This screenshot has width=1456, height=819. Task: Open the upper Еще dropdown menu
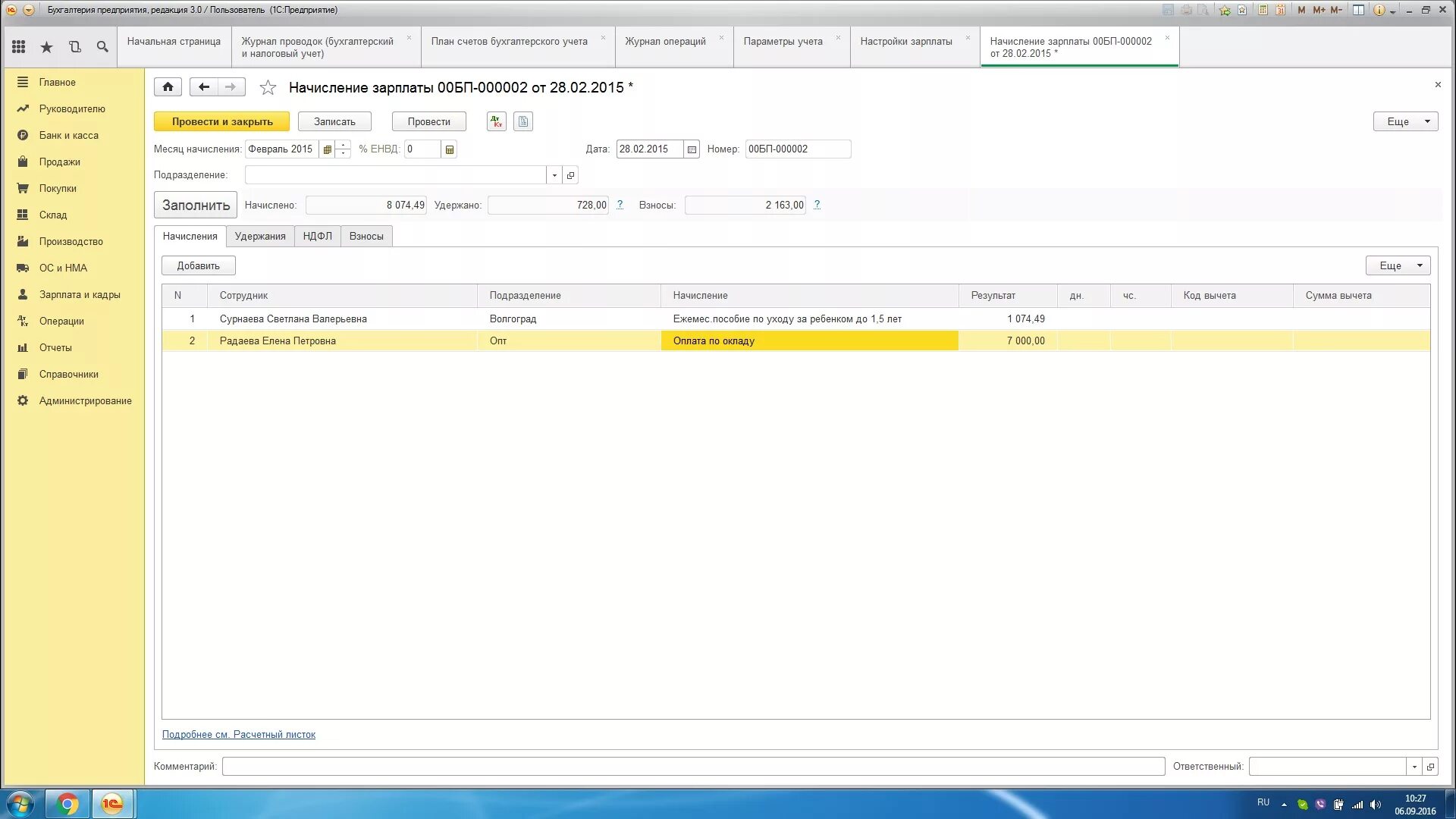(1405, 121)
